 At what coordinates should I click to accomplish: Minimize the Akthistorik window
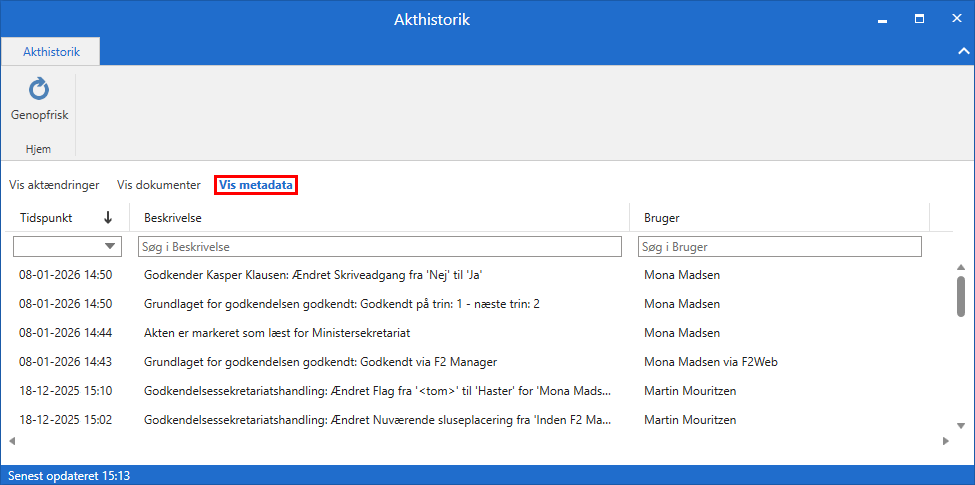click(x=882, y=19)
